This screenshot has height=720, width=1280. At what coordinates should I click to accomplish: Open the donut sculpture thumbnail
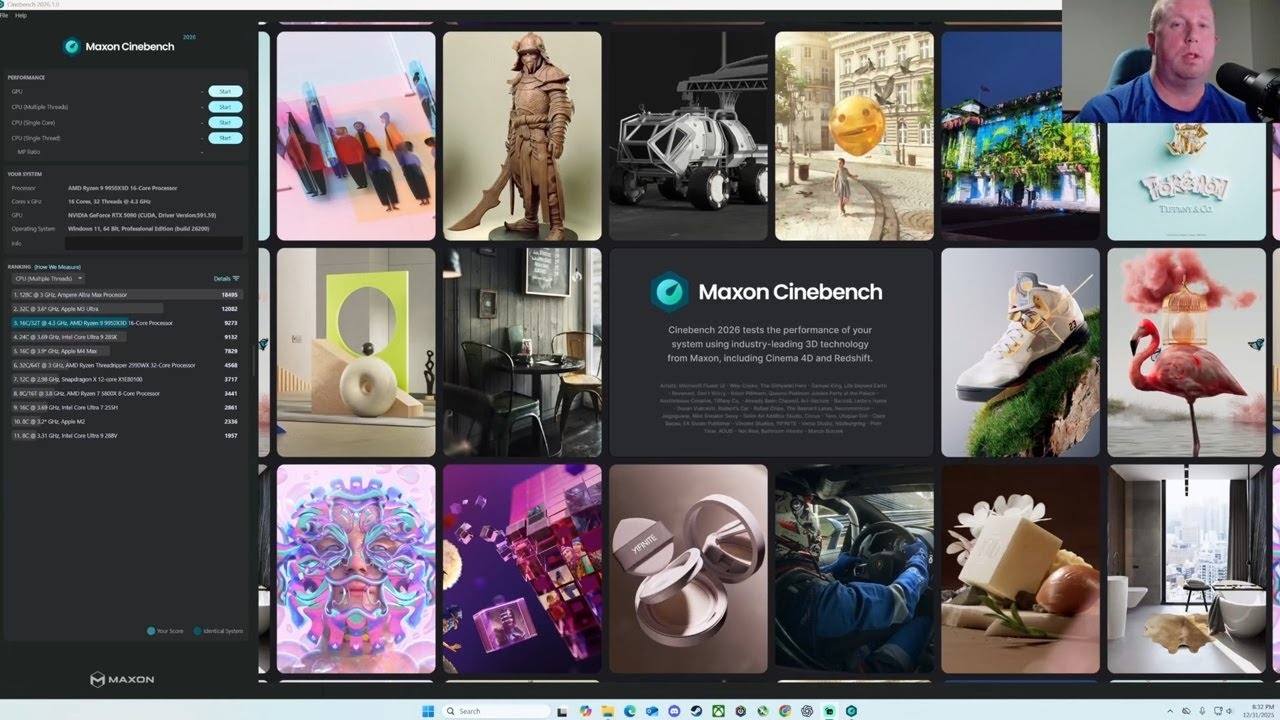click(x=356, y=352)
